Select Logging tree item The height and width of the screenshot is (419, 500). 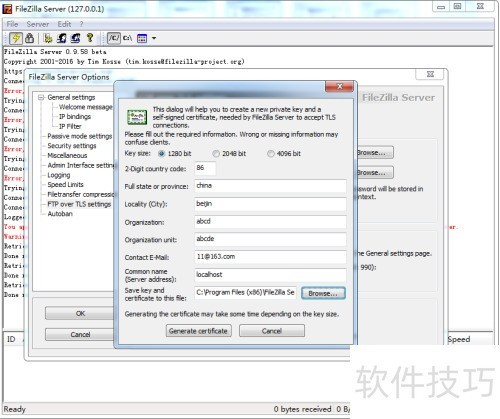pyautogui.click(x=59, y=175)
